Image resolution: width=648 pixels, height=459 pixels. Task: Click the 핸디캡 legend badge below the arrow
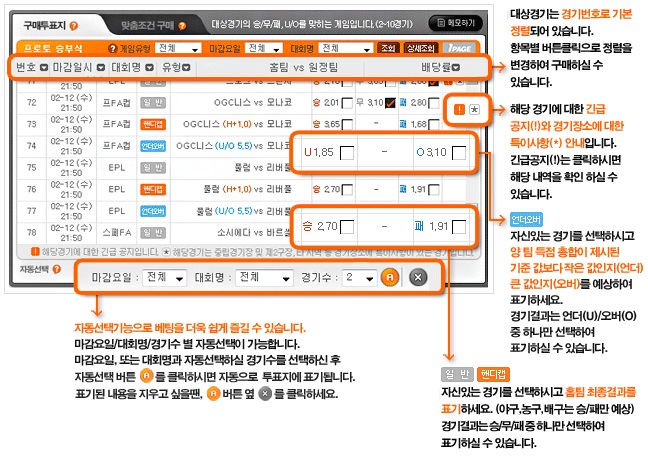(x=493, y=375)
